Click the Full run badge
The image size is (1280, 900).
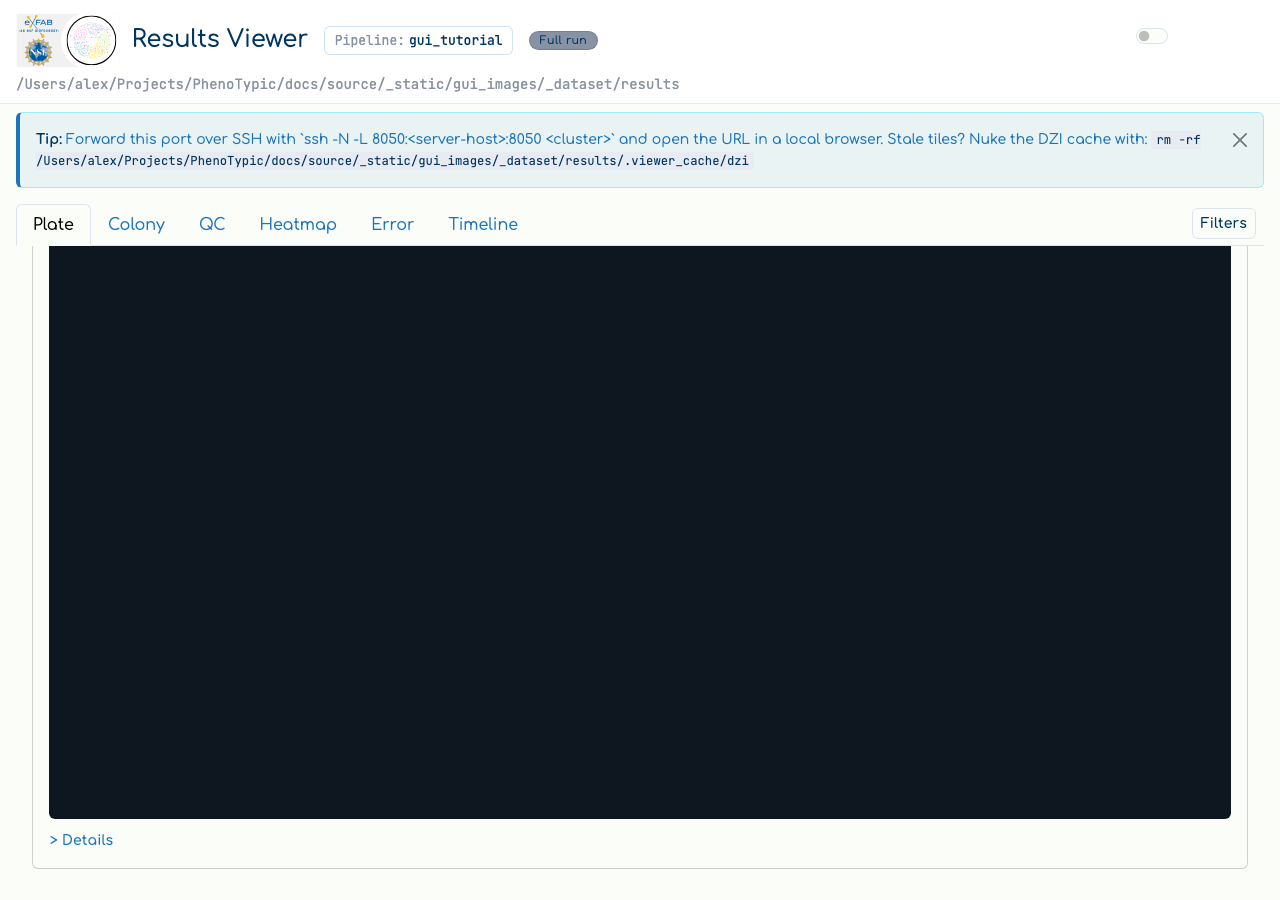pyautogui.click(x=563, y=40)
